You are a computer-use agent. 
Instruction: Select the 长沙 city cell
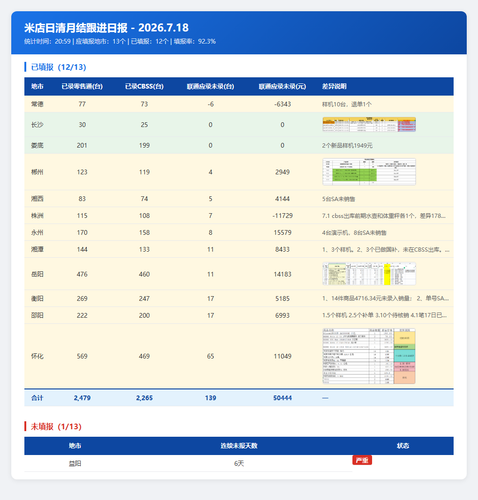coord(37,125)
